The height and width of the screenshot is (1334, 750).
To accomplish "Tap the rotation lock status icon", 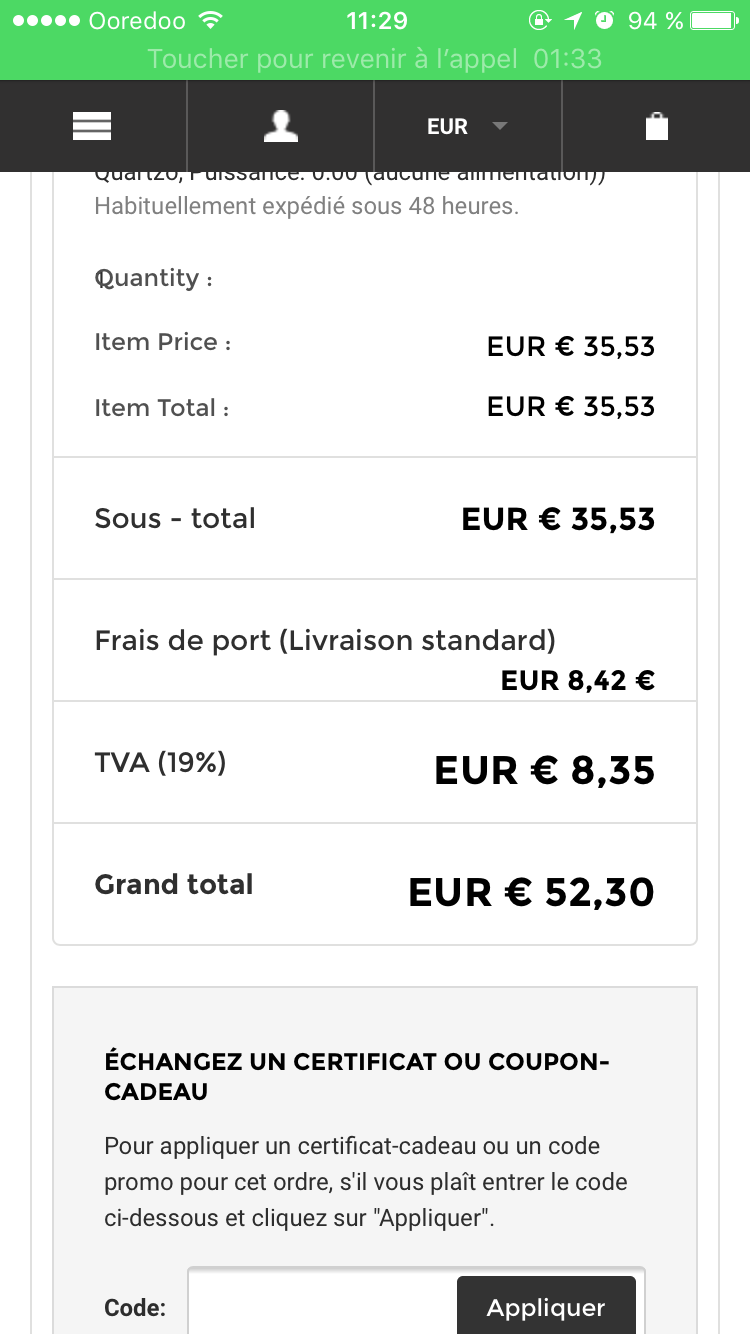I will click(x=539, y=20).
